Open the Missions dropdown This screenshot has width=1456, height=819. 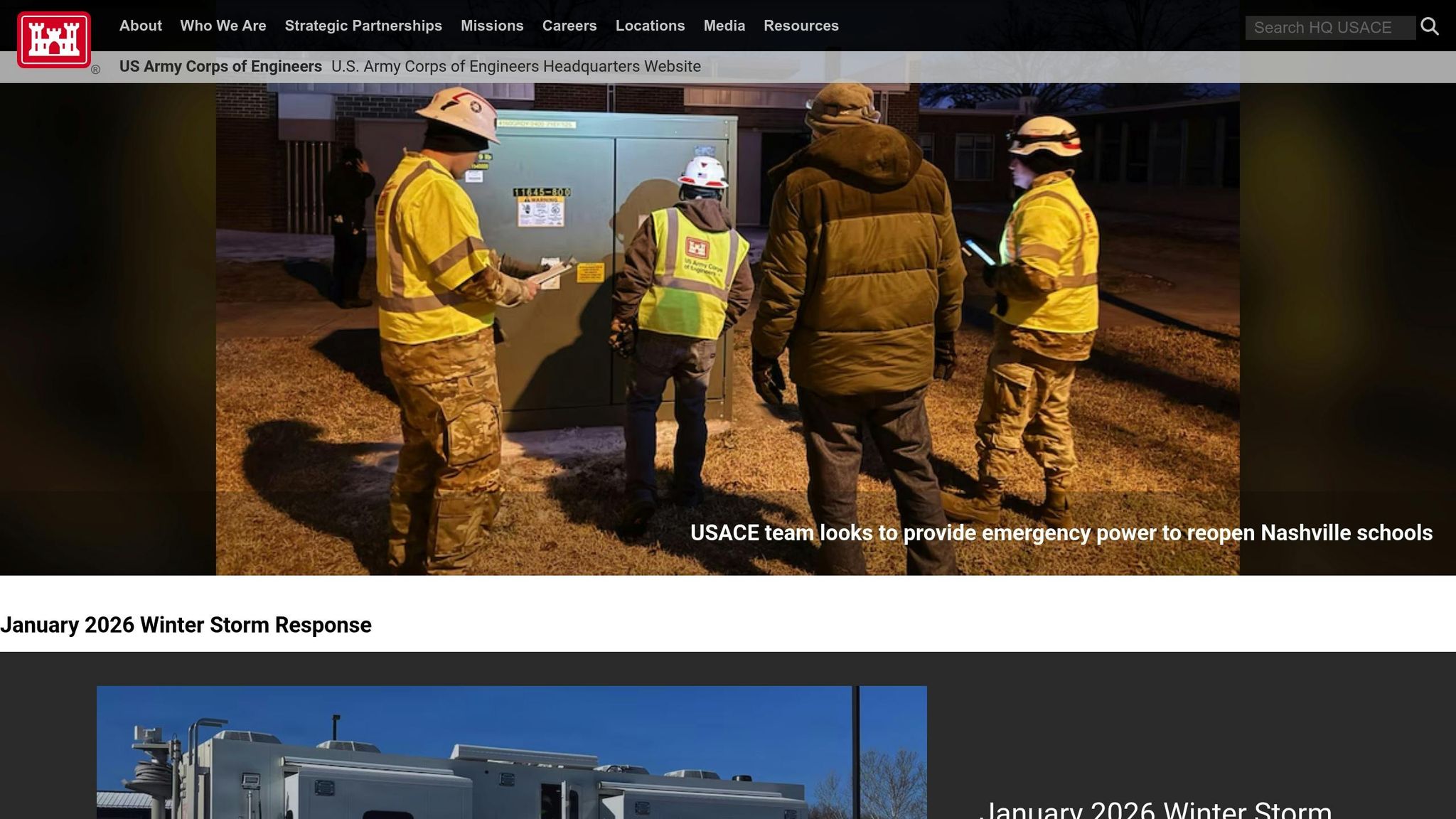(492, 26)
